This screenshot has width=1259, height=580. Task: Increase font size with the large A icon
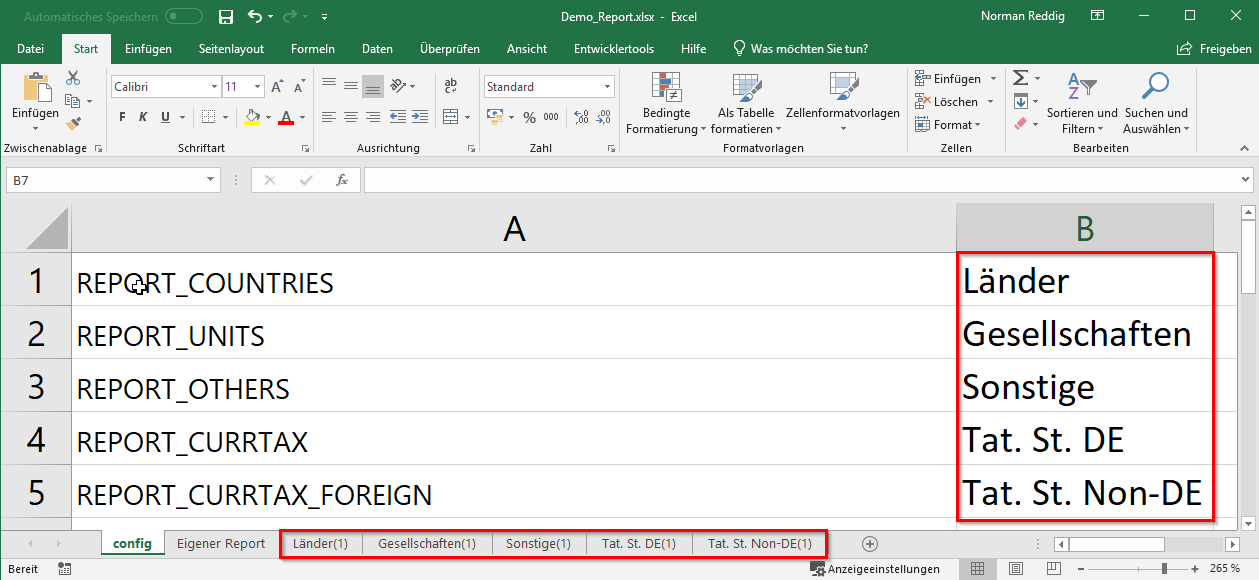coord(277,87)
